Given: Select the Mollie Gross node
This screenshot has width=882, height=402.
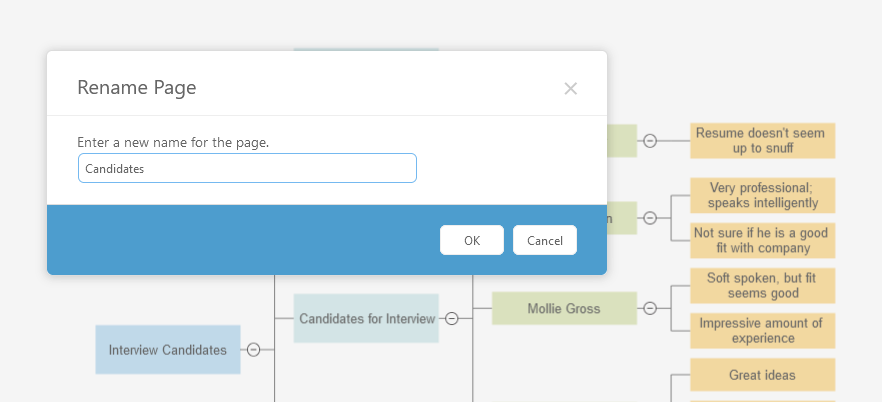Looking at the screenshot, I should click(564, 309).
